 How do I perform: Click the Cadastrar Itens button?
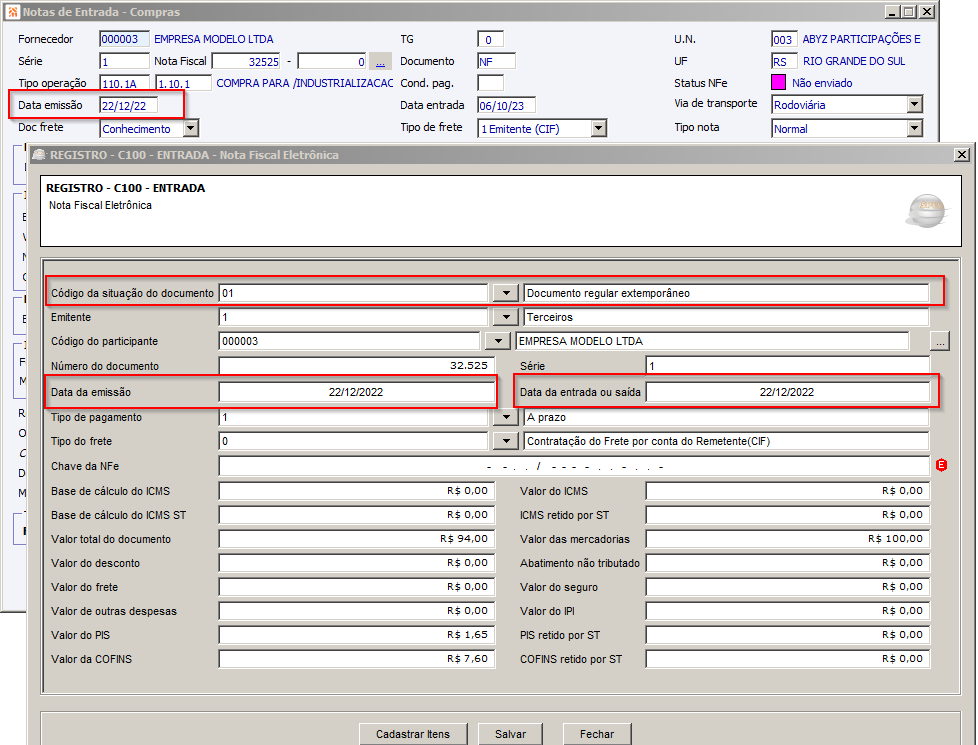(413, 734)
